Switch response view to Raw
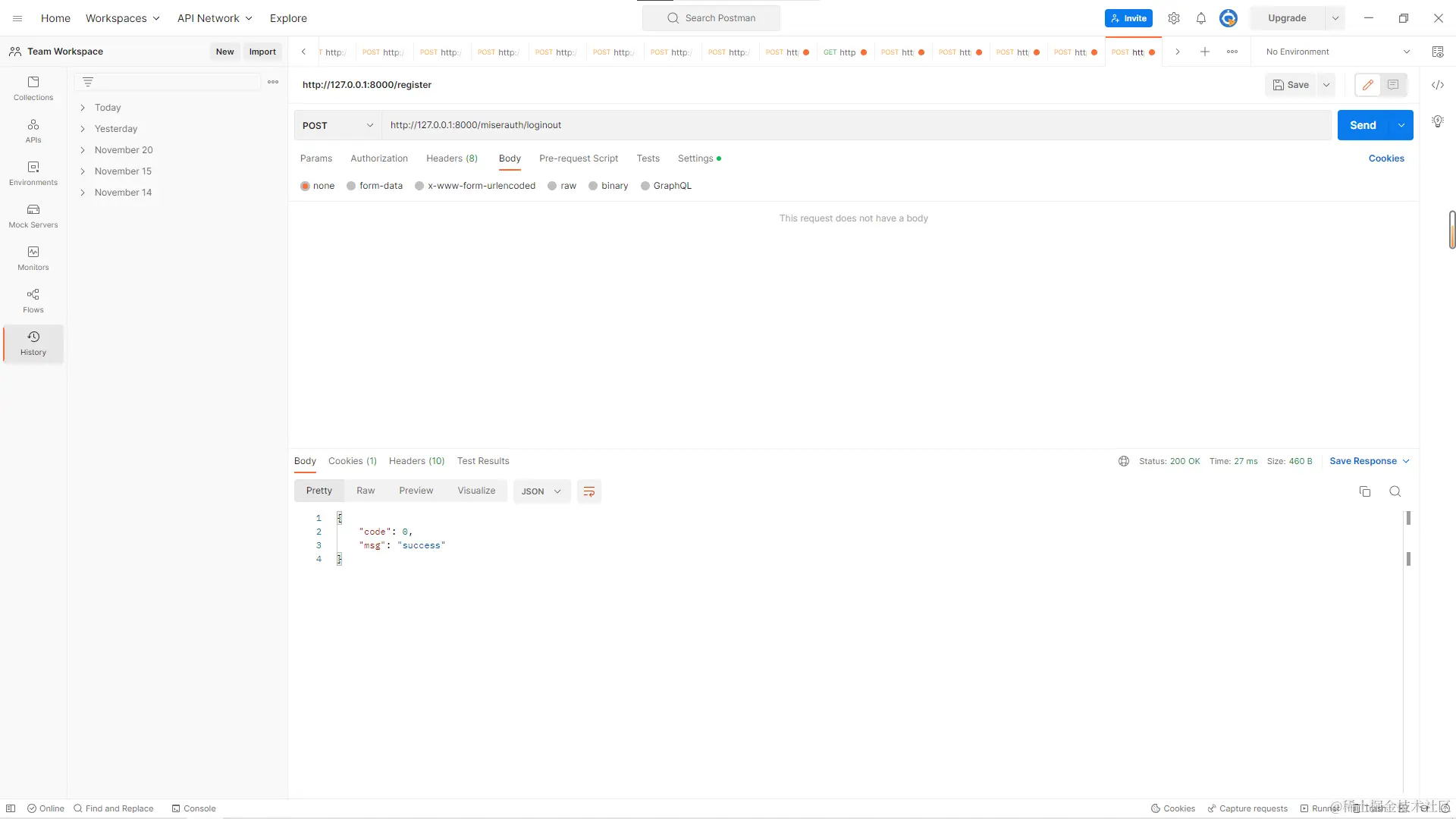 click(x=366, y=491)
